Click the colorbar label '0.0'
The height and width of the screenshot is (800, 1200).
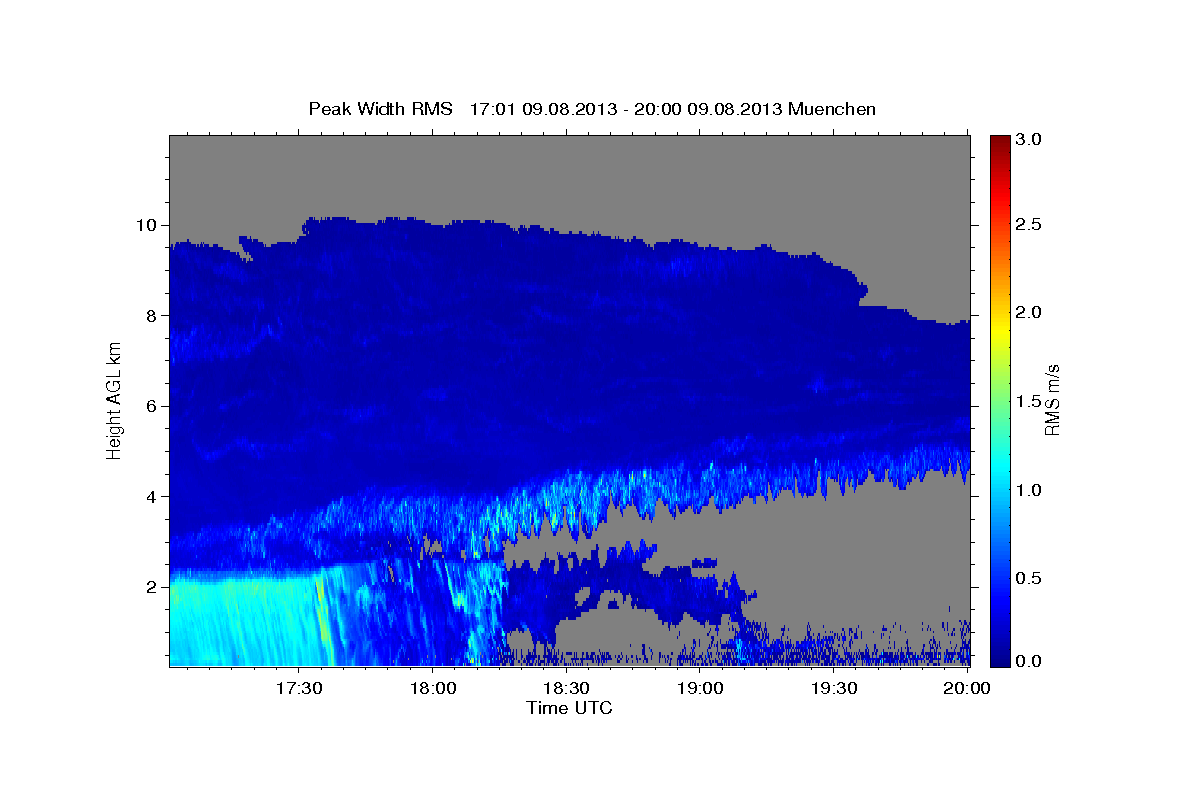pos(1029,661)
